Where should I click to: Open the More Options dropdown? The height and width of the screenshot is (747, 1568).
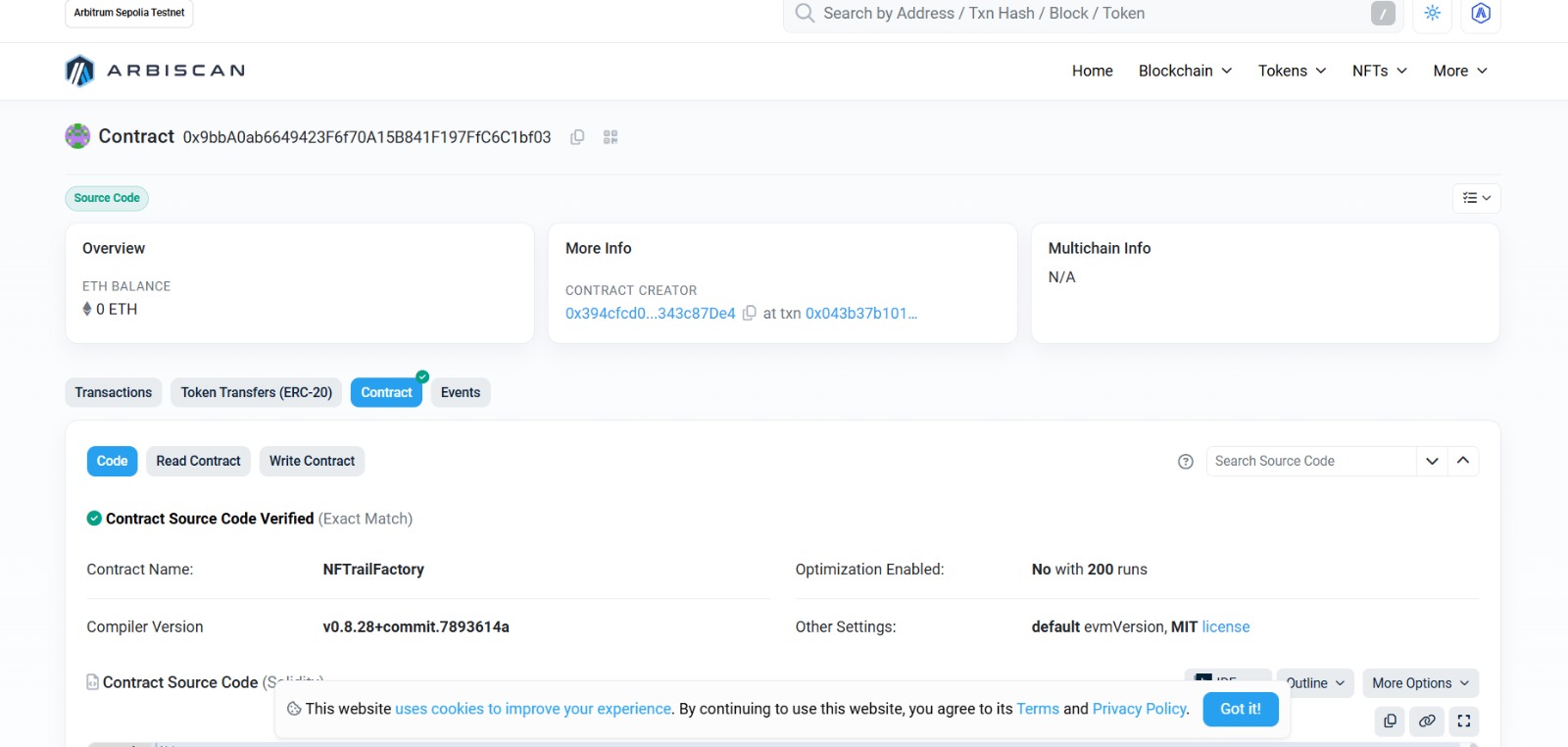click(x=1420, y=683)
